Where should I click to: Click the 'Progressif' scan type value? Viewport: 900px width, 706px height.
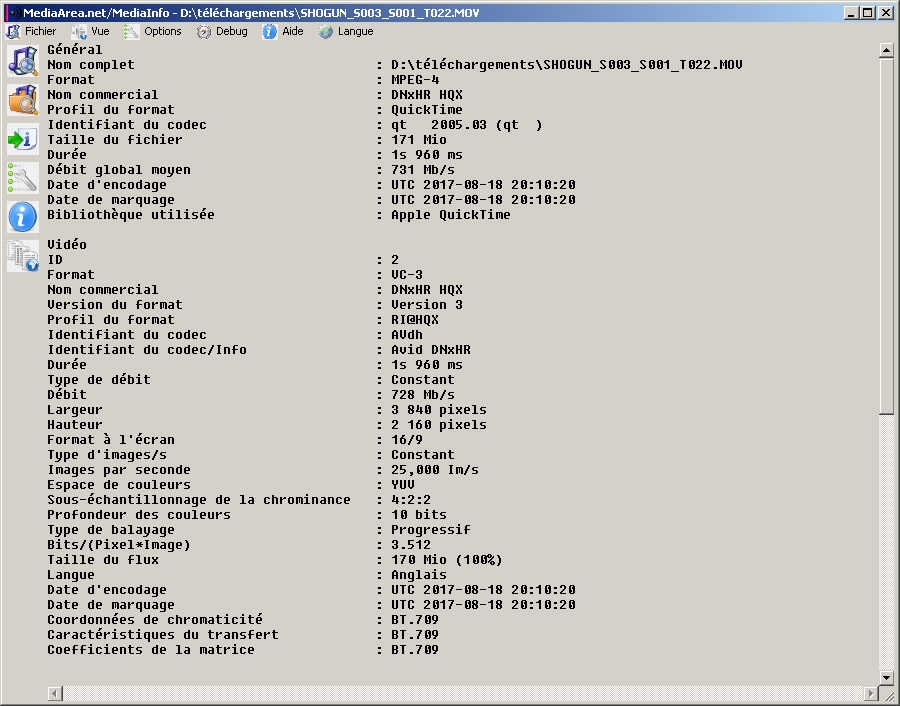tap(430, 530)
